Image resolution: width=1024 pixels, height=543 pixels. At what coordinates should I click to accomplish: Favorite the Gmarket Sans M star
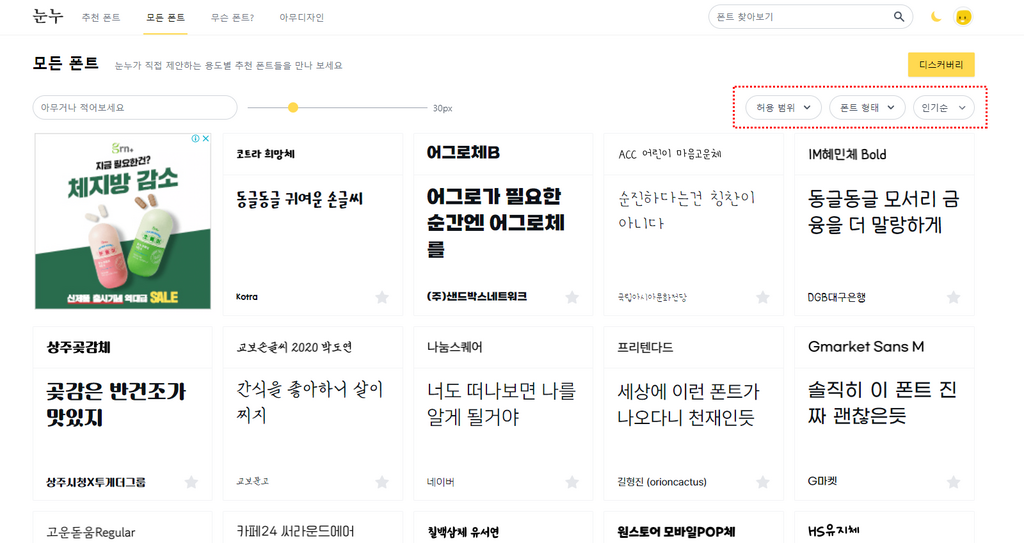coord(953,482)
